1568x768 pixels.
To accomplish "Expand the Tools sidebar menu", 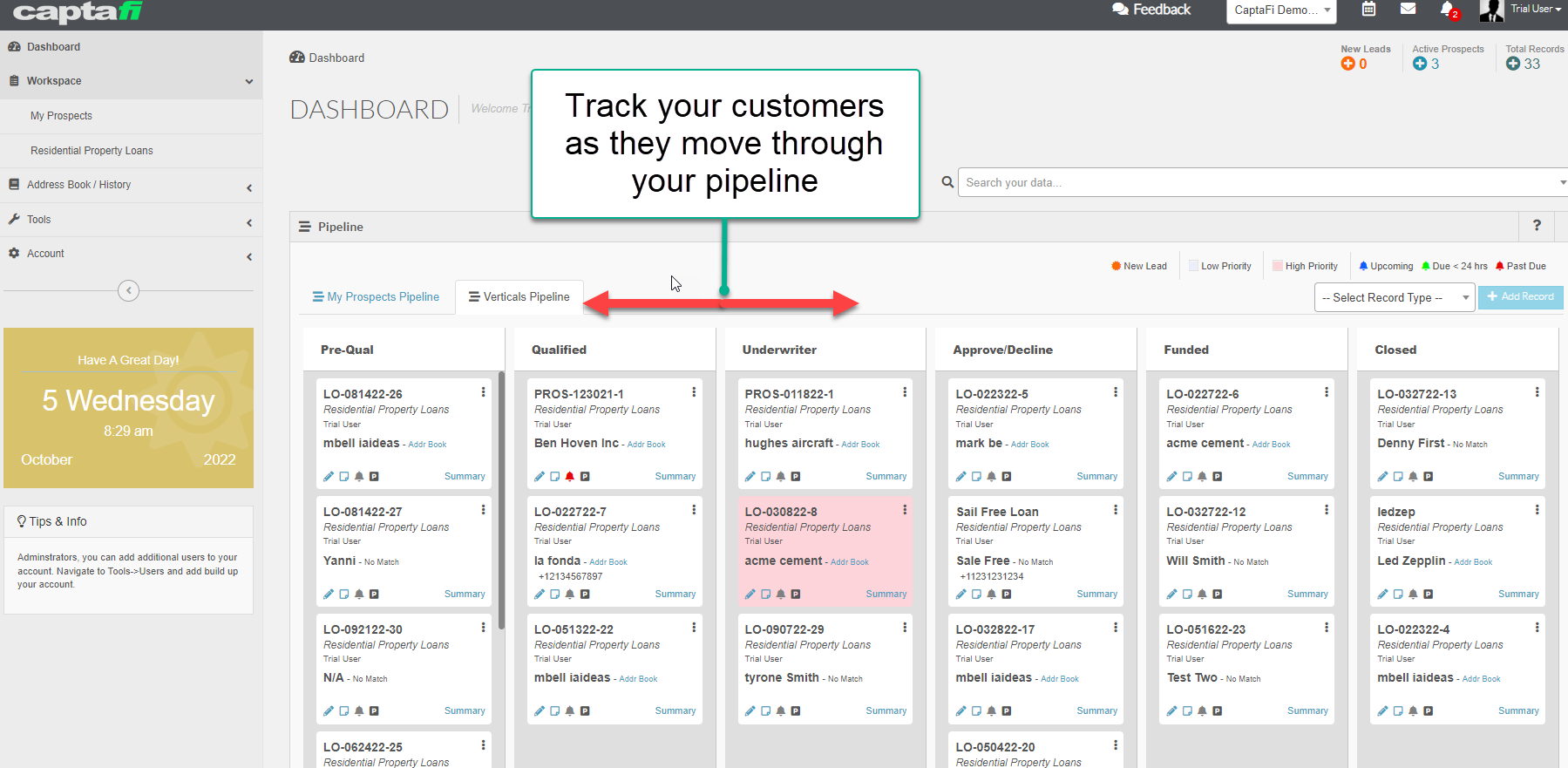I will [x=131, y=220].
